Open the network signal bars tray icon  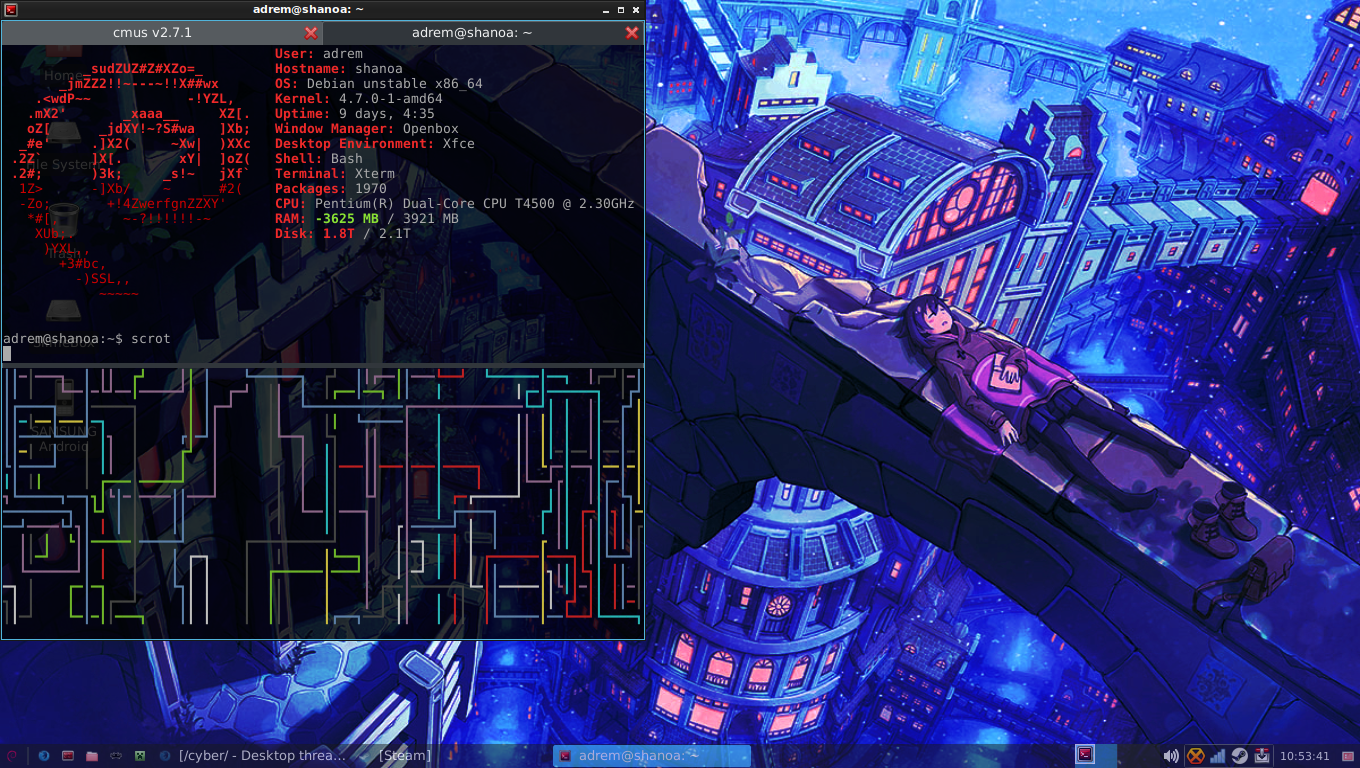[x=1218, y=756]
